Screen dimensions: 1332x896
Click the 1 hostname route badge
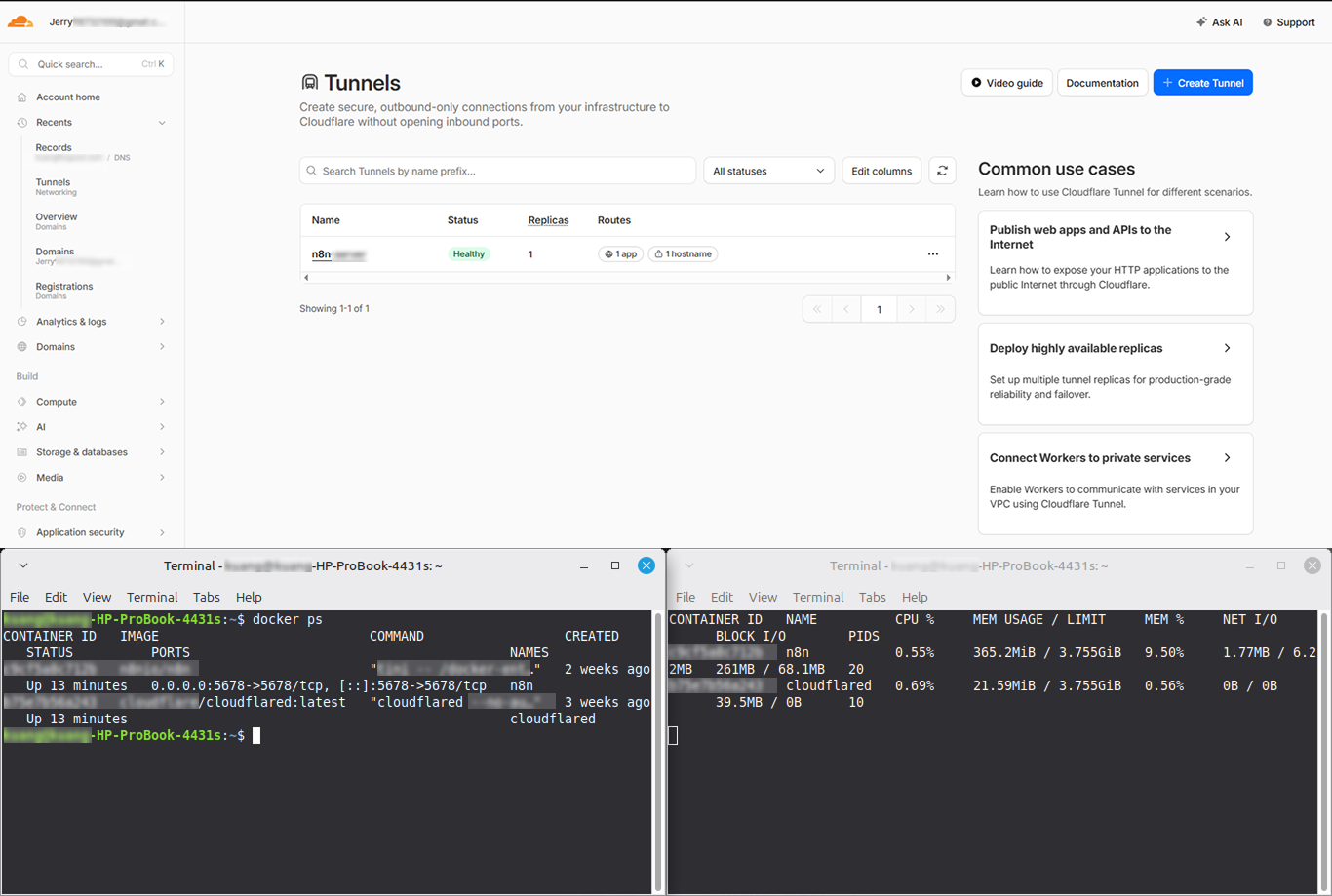(x=683, y=254)
